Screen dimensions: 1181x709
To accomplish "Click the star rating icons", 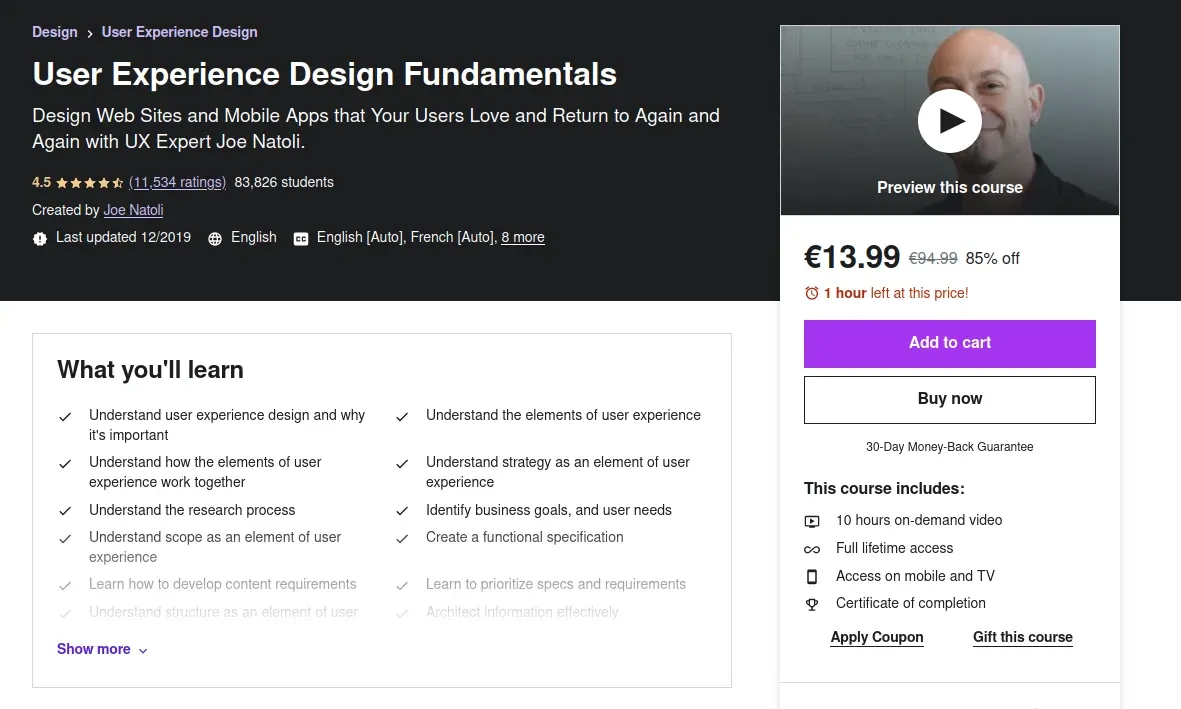I will coord(90,183).
